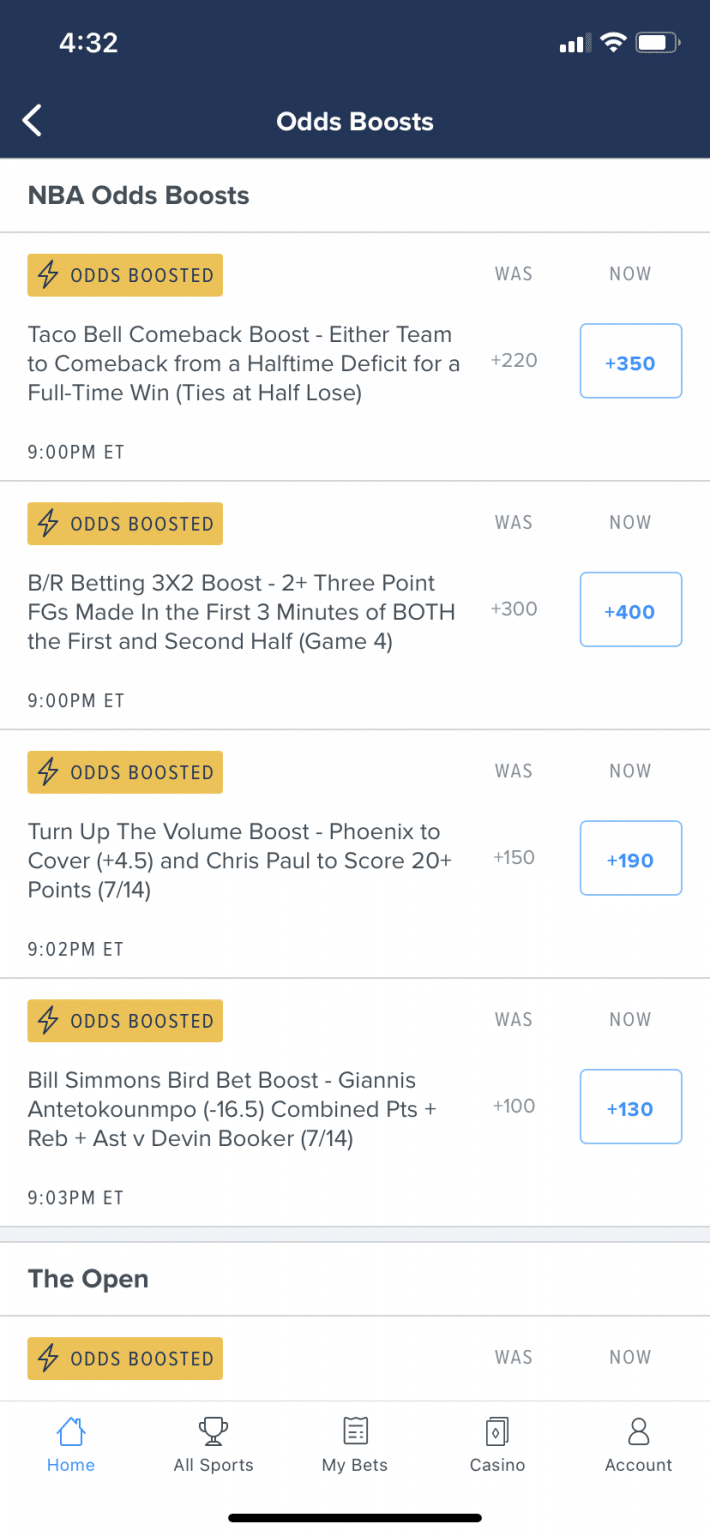Viewport: 710px width, 1536px height.
Task: Tap the Wi-Fi icon in the status bar
Action: click(613, 43)
